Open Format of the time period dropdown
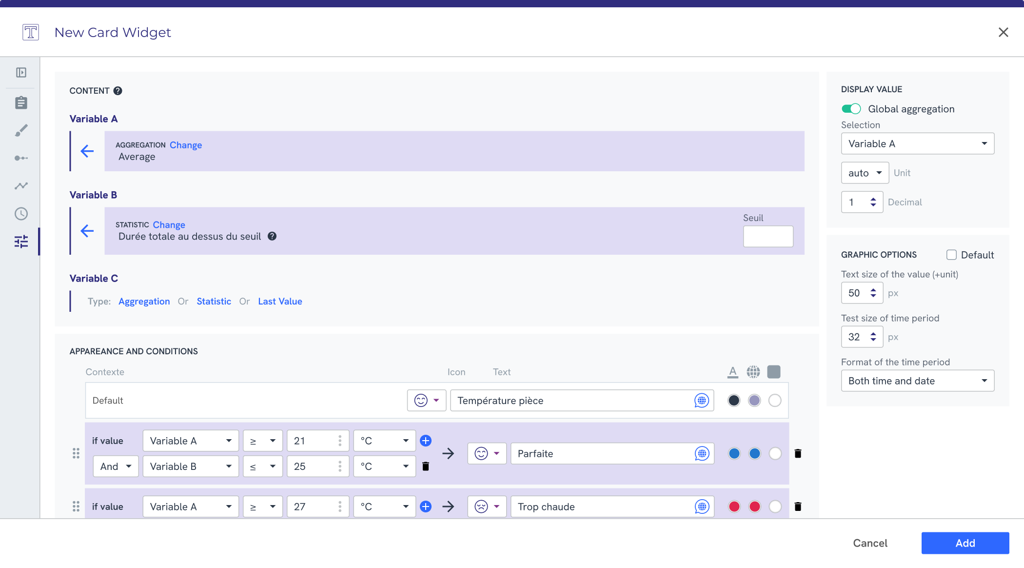 pos(917,381)
